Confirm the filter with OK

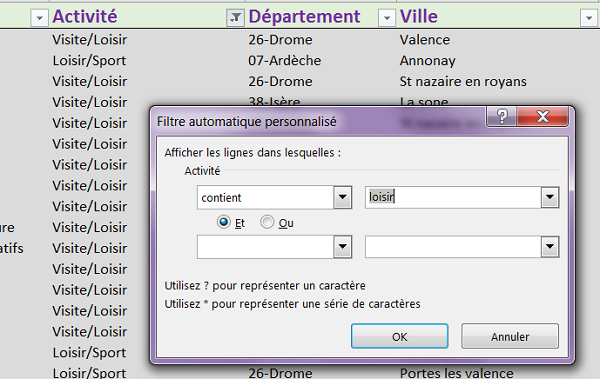pyautogui.click(x=399, y=336)
